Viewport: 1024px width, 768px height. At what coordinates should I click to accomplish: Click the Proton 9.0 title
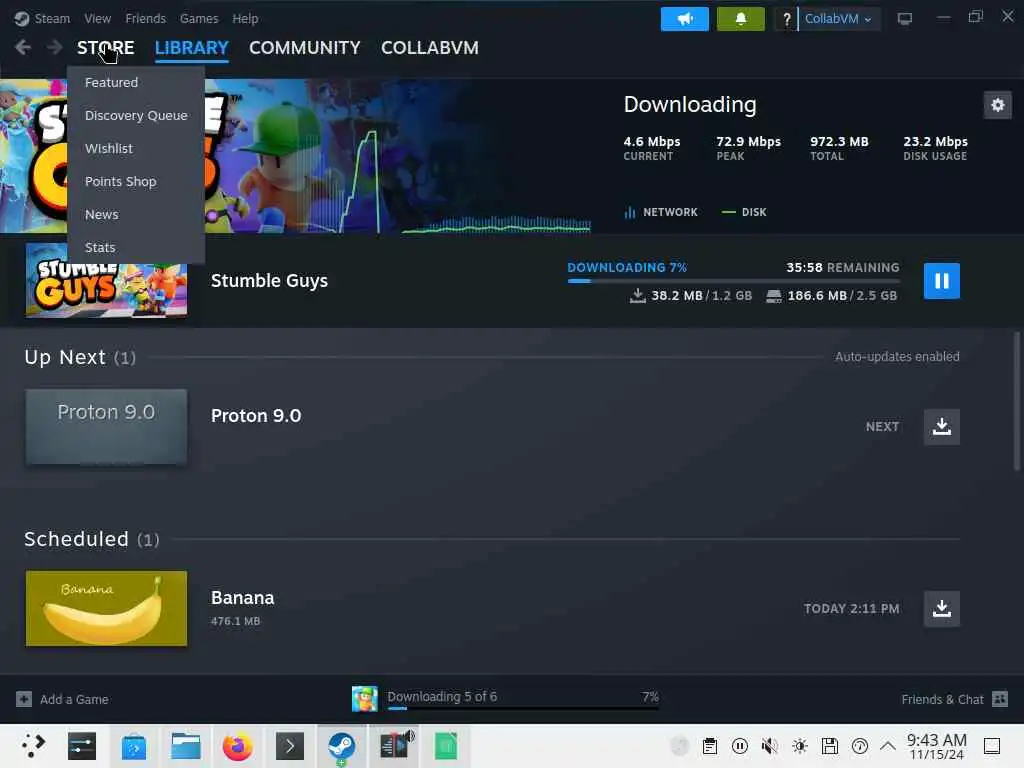click(x=256, y=416)
